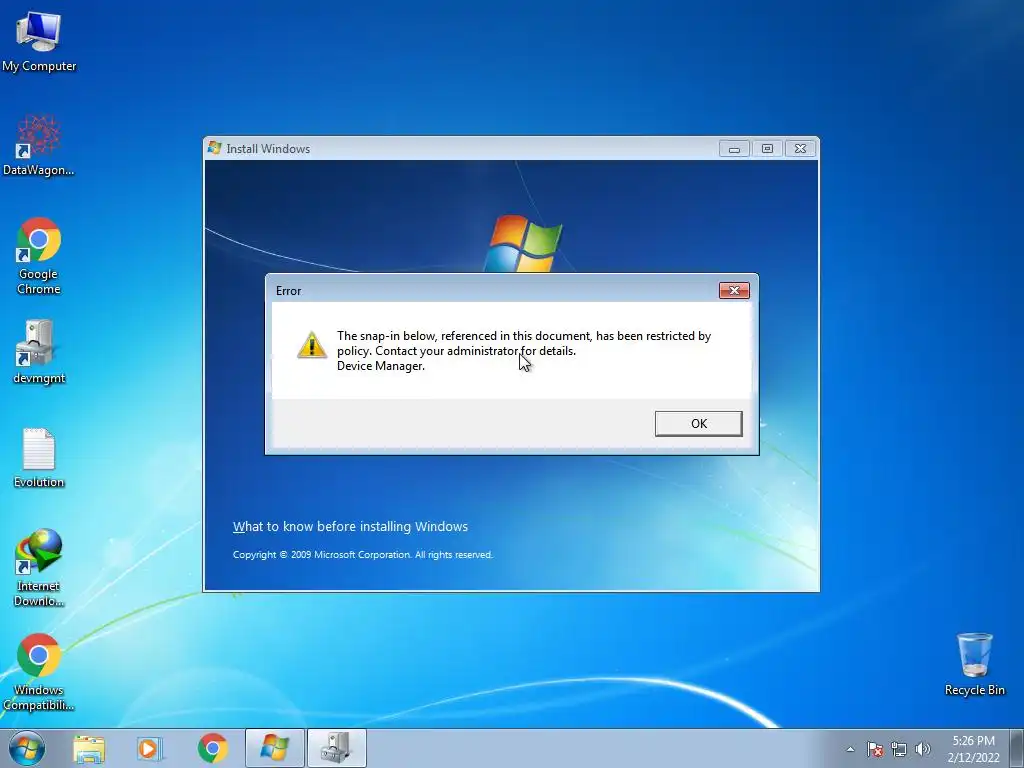Open the volume speaker tray icon
Image resolution: width=1024 pixels, height=768 pixels.
coord(922,749)
